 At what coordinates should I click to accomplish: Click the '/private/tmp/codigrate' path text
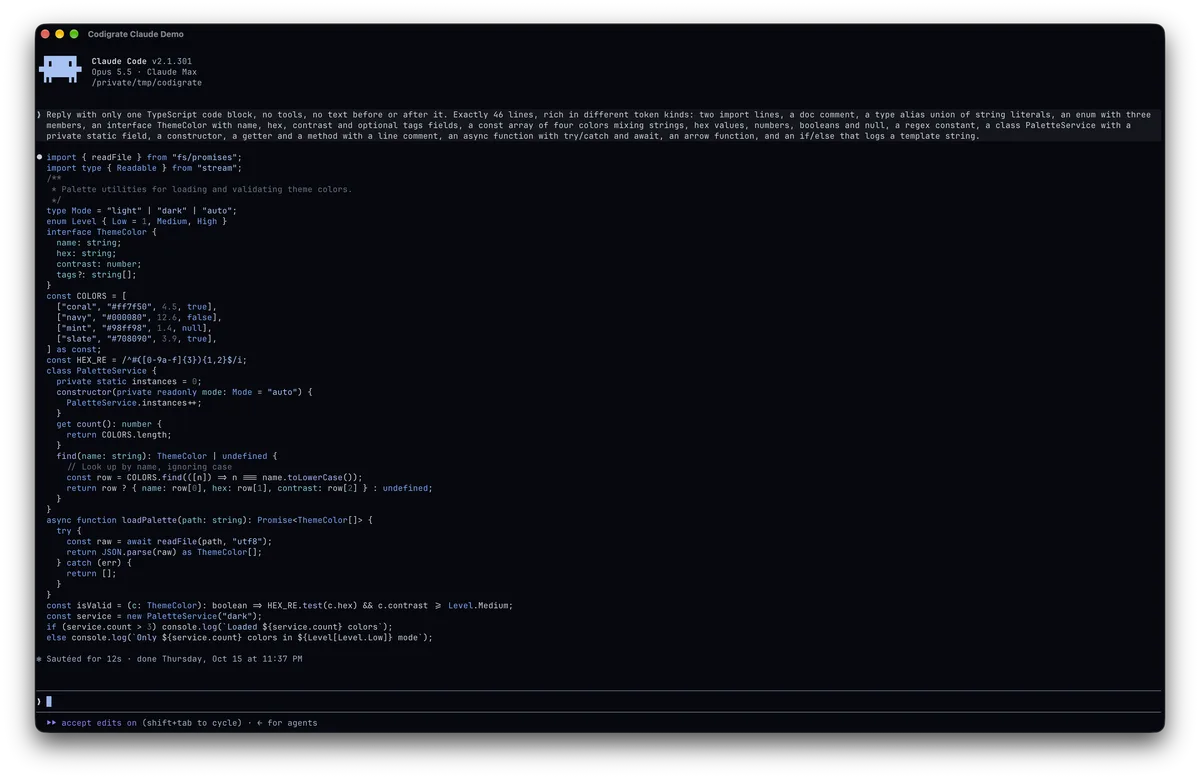coord(147,83)
